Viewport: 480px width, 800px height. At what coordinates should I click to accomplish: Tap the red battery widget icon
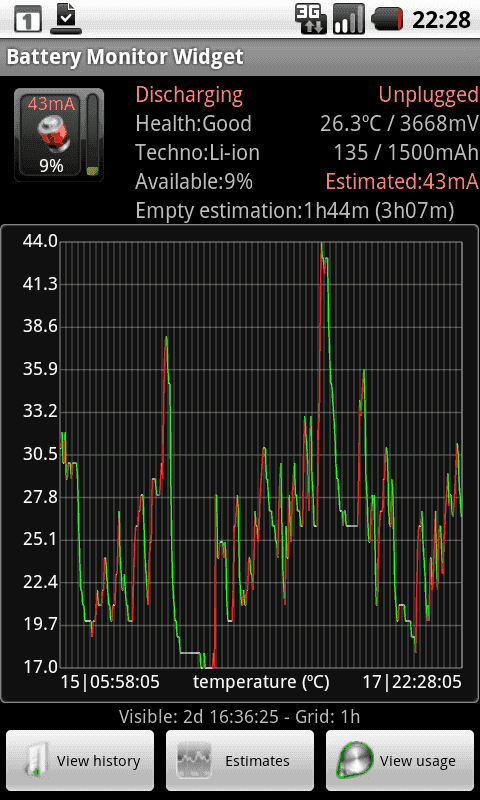click(x=51, y=135)
